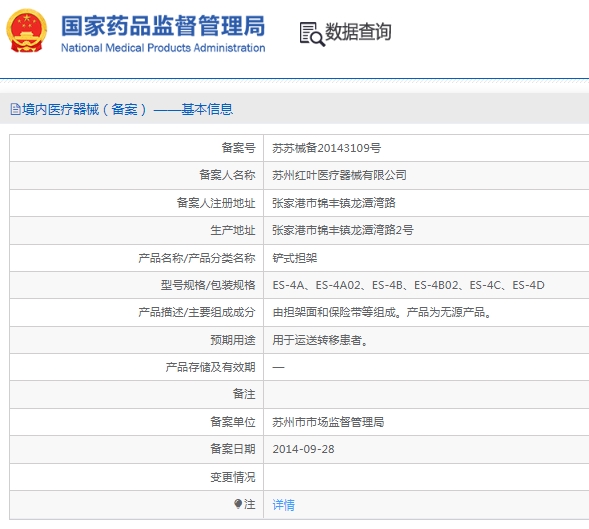Screen dimensions: 589x529
Task: Select the value 苏苏械备20143109号
Action: [x=326, y=148]
